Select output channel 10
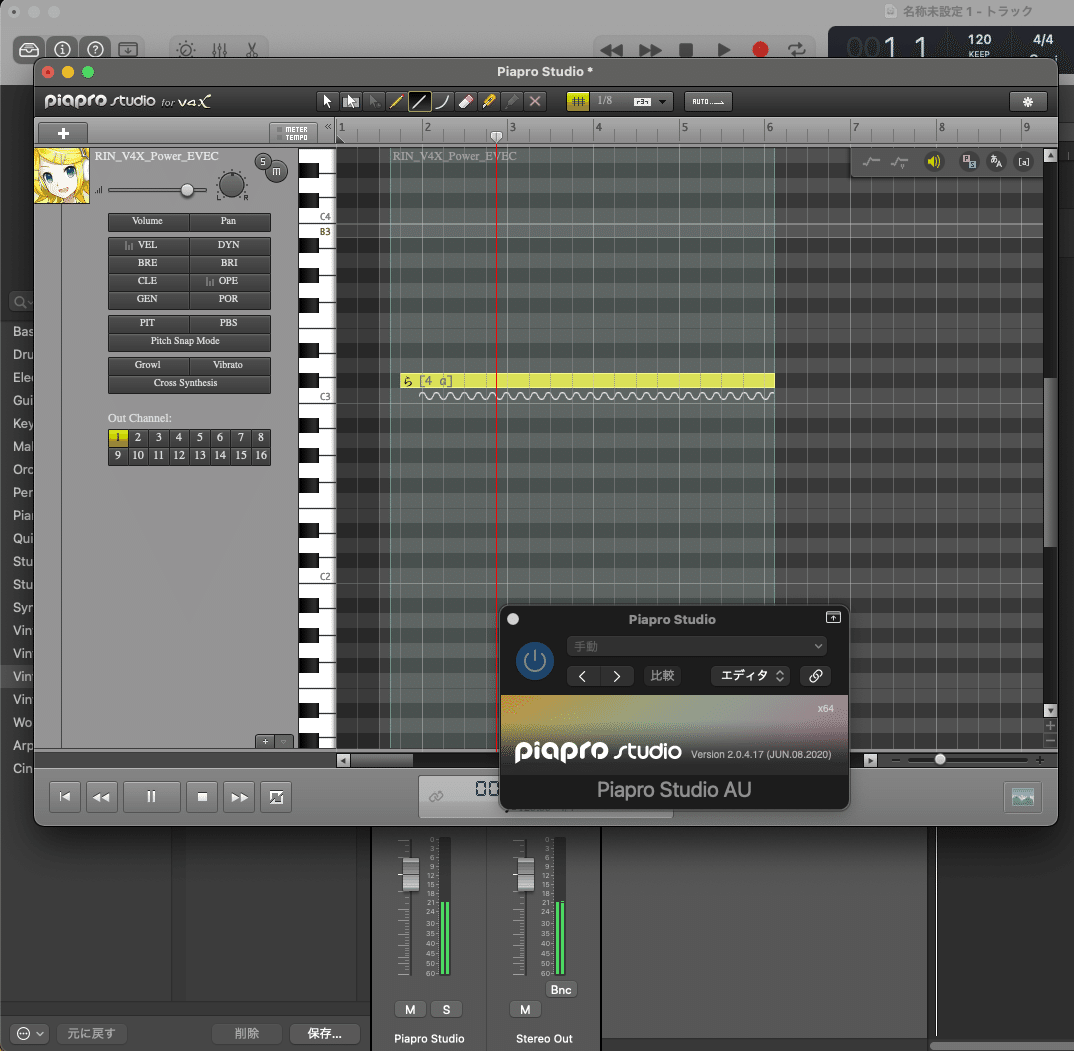1074x1051 pixels. pos(138,455)
